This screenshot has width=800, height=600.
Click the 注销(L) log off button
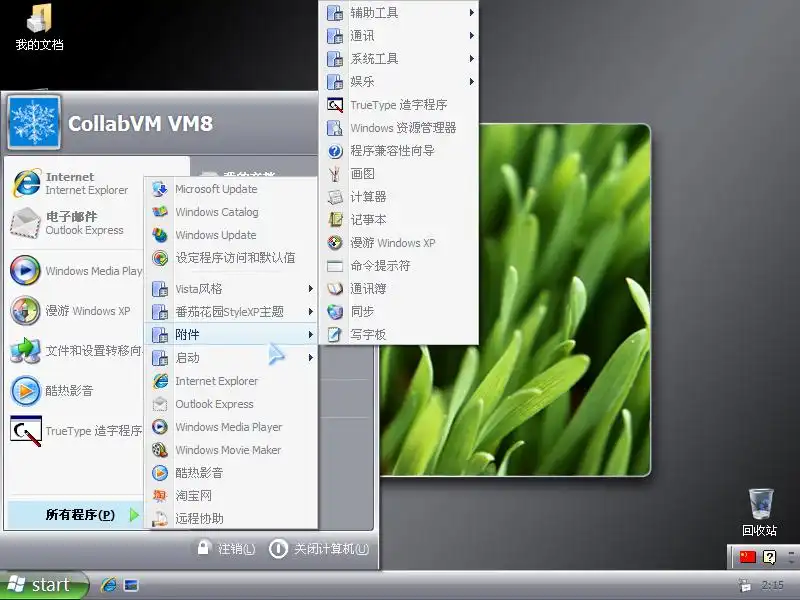pyautogui.click(x=226, y=548)
